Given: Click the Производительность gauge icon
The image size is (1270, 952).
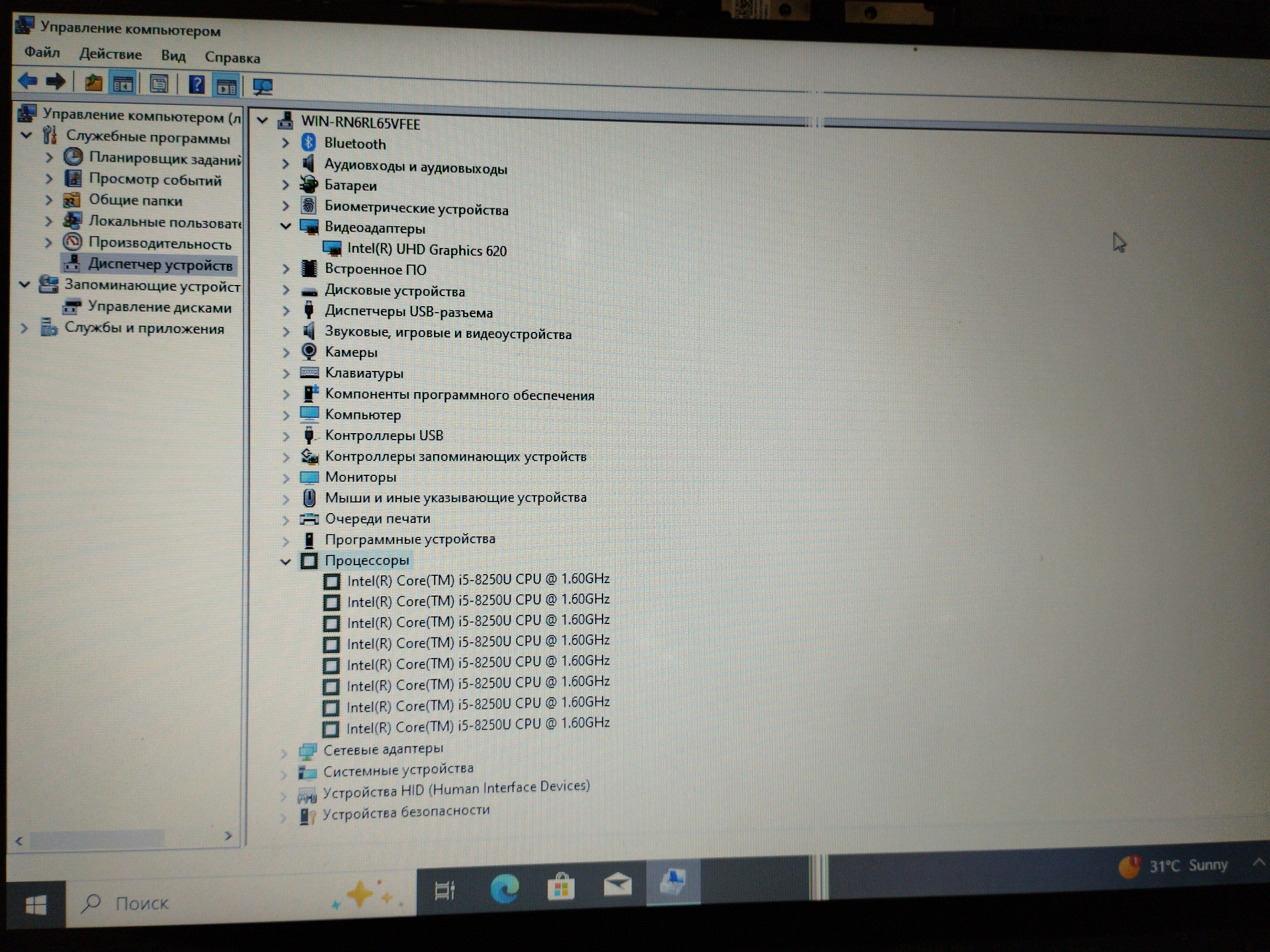Looking at the screenshot, I should [x=72, y=242].
